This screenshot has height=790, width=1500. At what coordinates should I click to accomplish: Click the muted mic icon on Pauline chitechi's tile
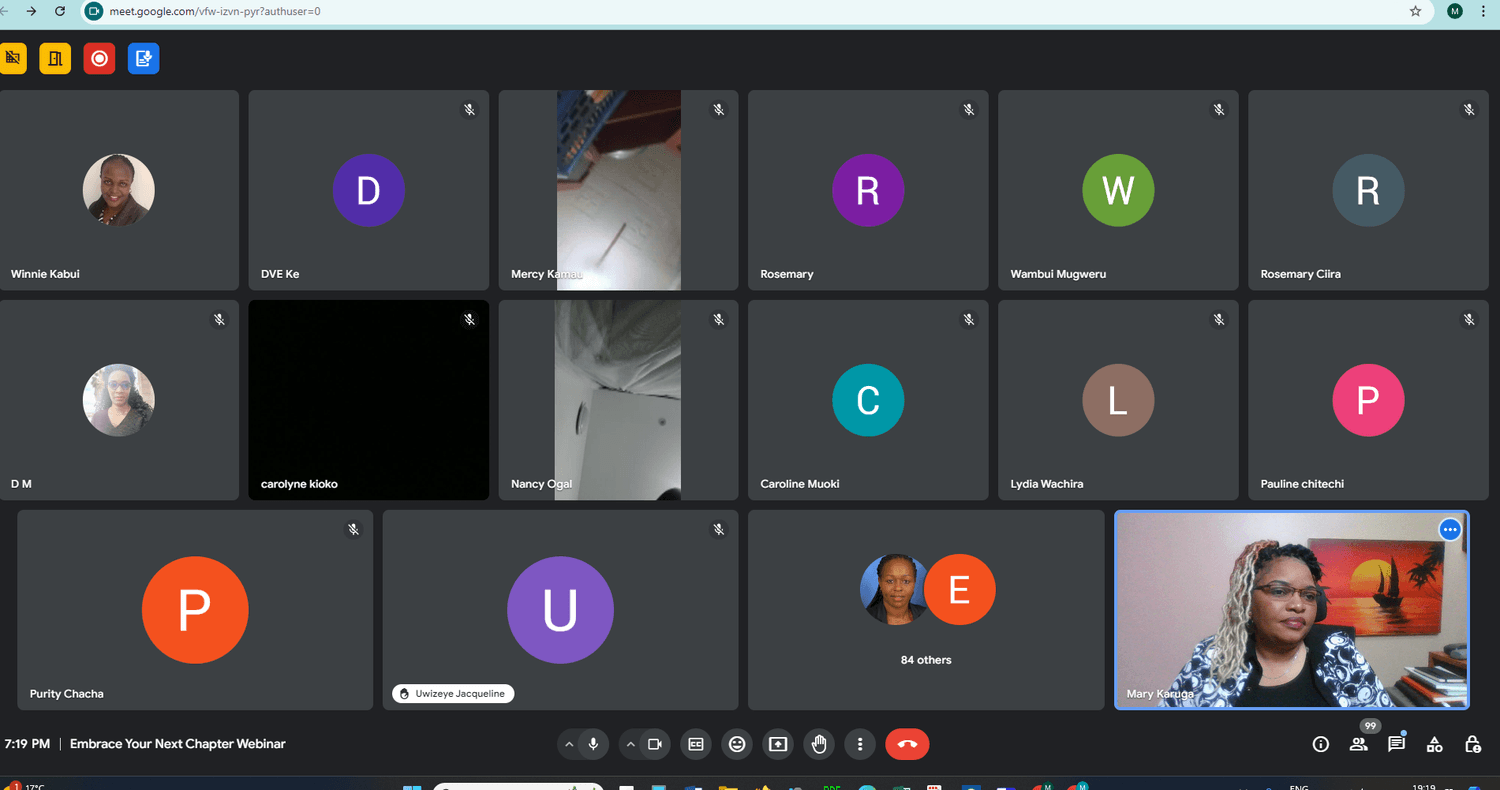point(1469,319)
